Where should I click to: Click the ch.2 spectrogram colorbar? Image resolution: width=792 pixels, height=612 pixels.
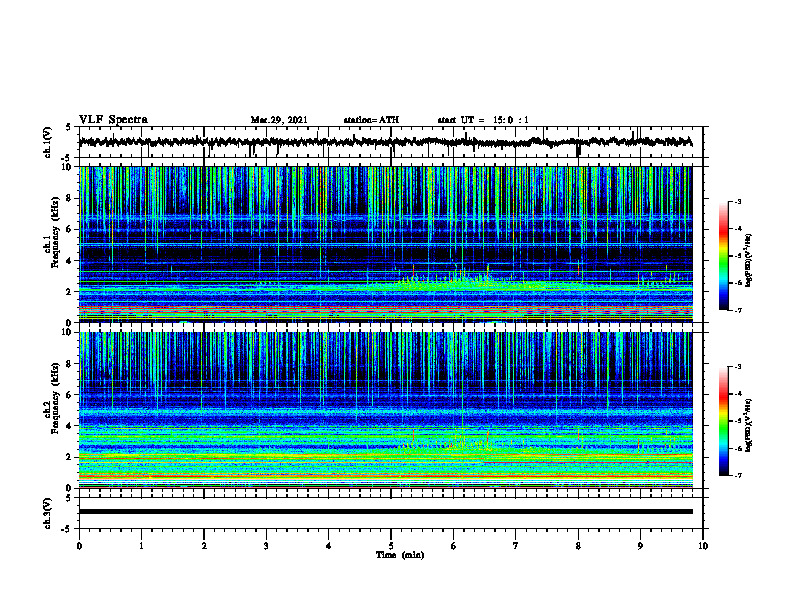coord(724,421)
